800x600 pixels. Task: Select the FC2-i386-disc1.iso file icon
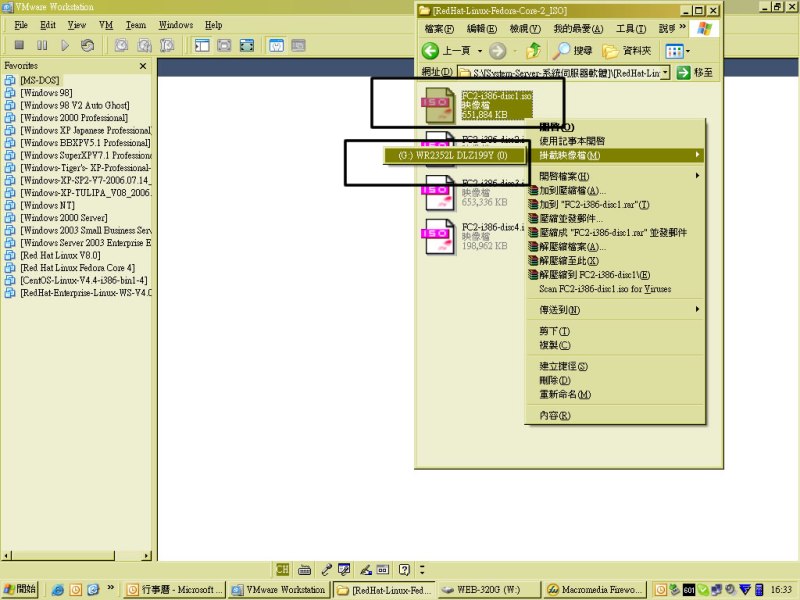coord(439,105)
